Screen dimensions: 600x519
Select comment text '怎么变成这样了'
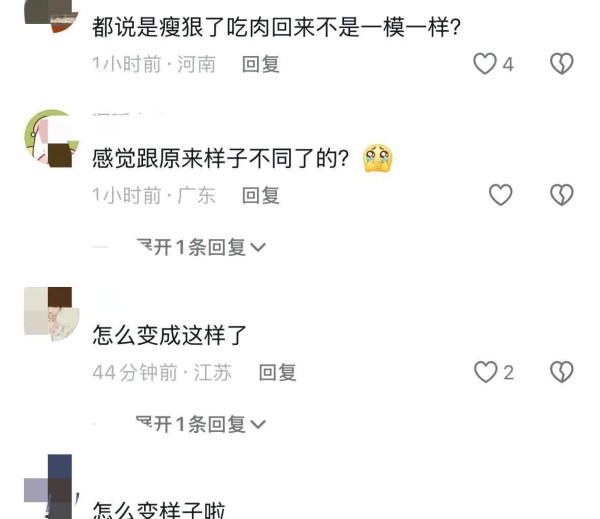[x=169, y=335]
